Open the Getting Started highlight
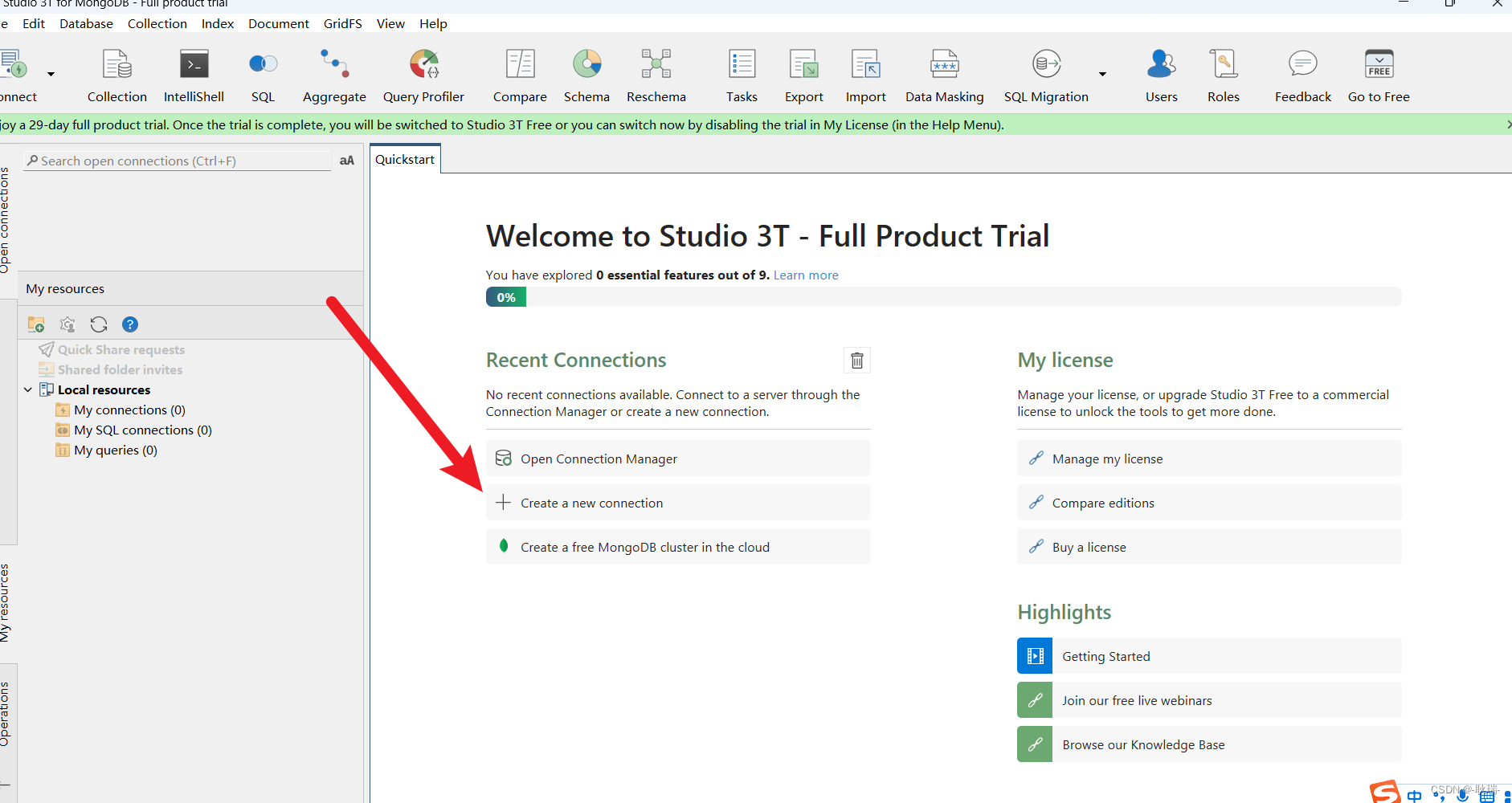This screenshot has height=803, width=1512. tap(1209, 656)
